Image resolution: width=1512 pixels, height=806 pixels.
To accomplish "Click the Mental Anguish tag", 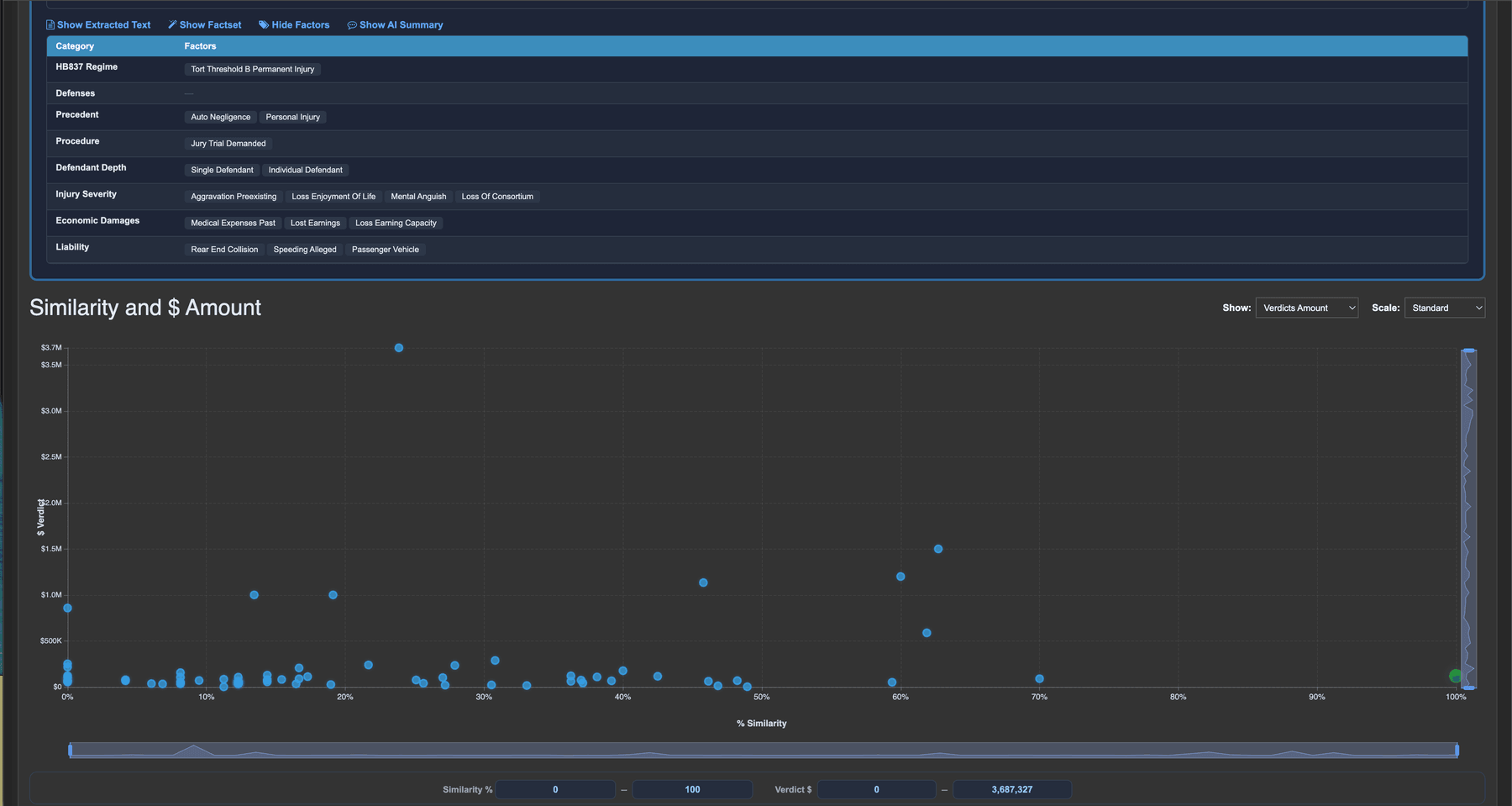I will coord(418,197).
